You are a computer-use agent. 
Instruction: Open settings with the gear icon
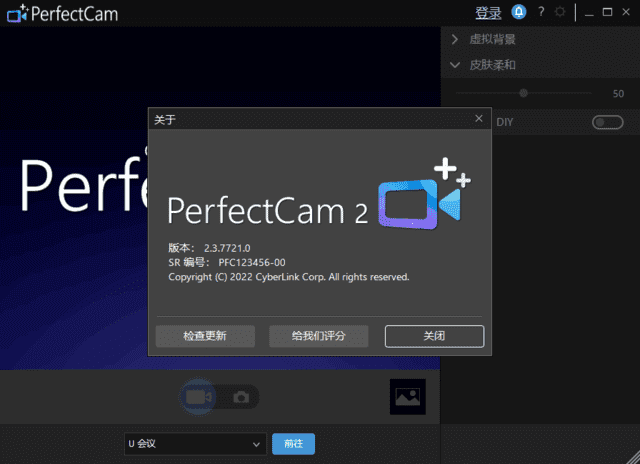click(x=560, y=12)
